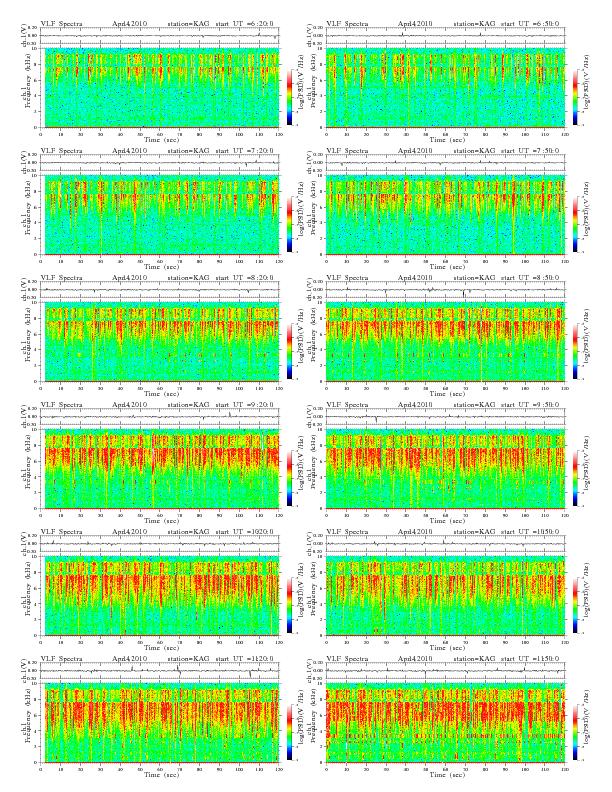Click the ch.1 waveform strip above the 10:50:0 spectrogram
This screenshot has height=792, width=612.
[x=446, y=543]
